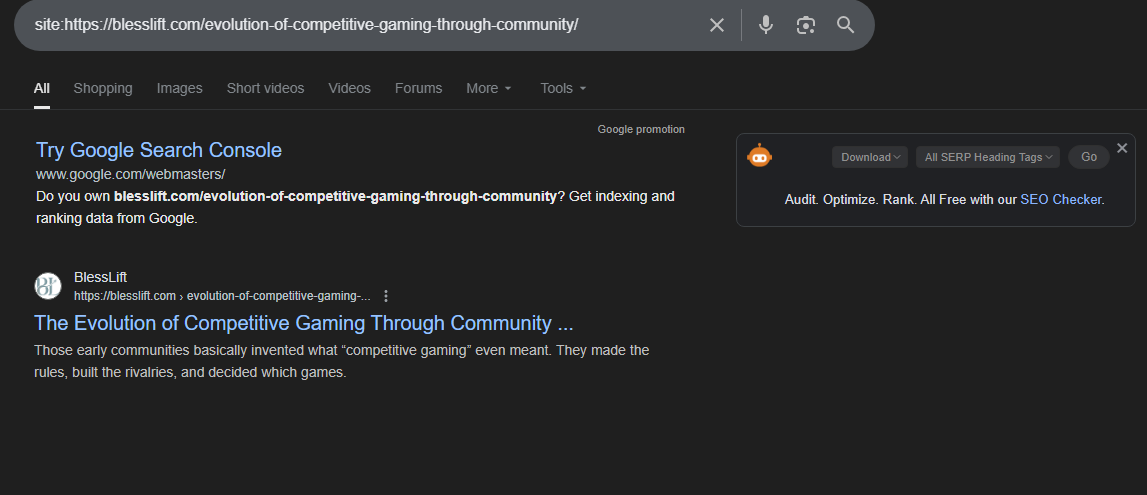Image resolution: width=1147 pixels, height=495 pixels.
Task: Click the BlessLift site name
Action: [100, 277]
